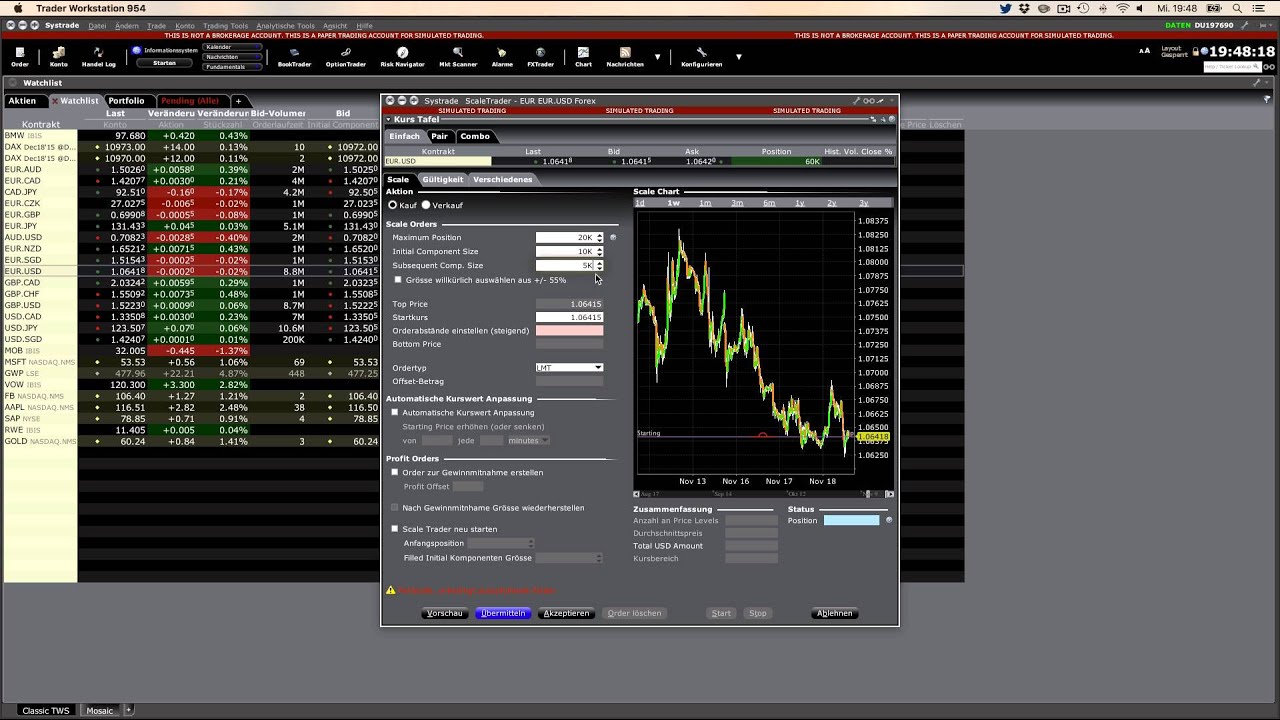Launch FXTrader from the toolbar

[540, 56]
